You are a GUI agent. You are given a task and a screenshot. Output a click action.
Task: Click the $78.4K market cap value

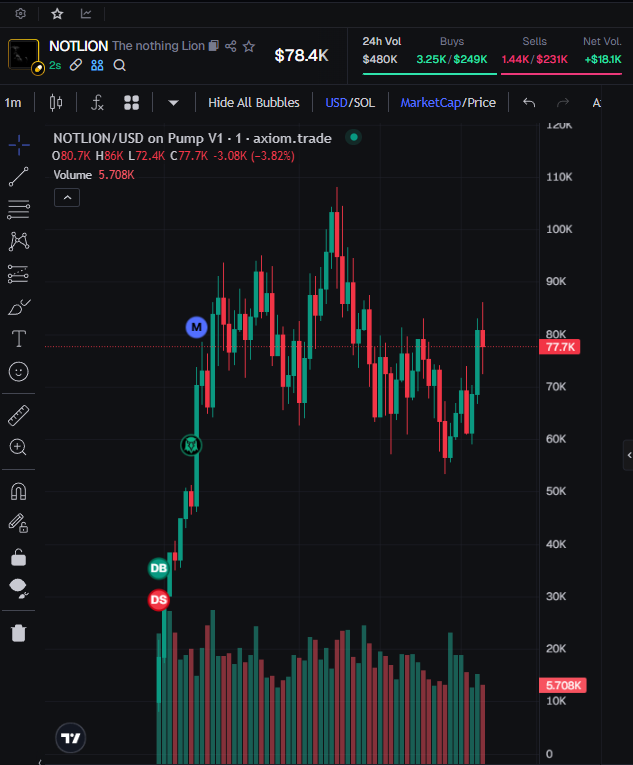[301, 56]
